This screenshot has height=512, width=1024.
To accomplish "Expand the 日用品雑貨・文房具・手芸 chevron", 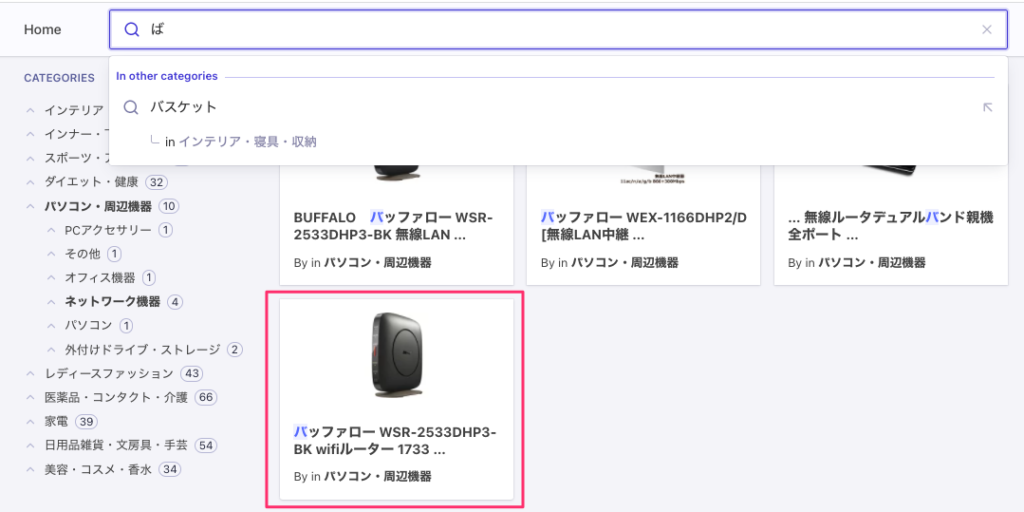I will click(x=30, y=445).
